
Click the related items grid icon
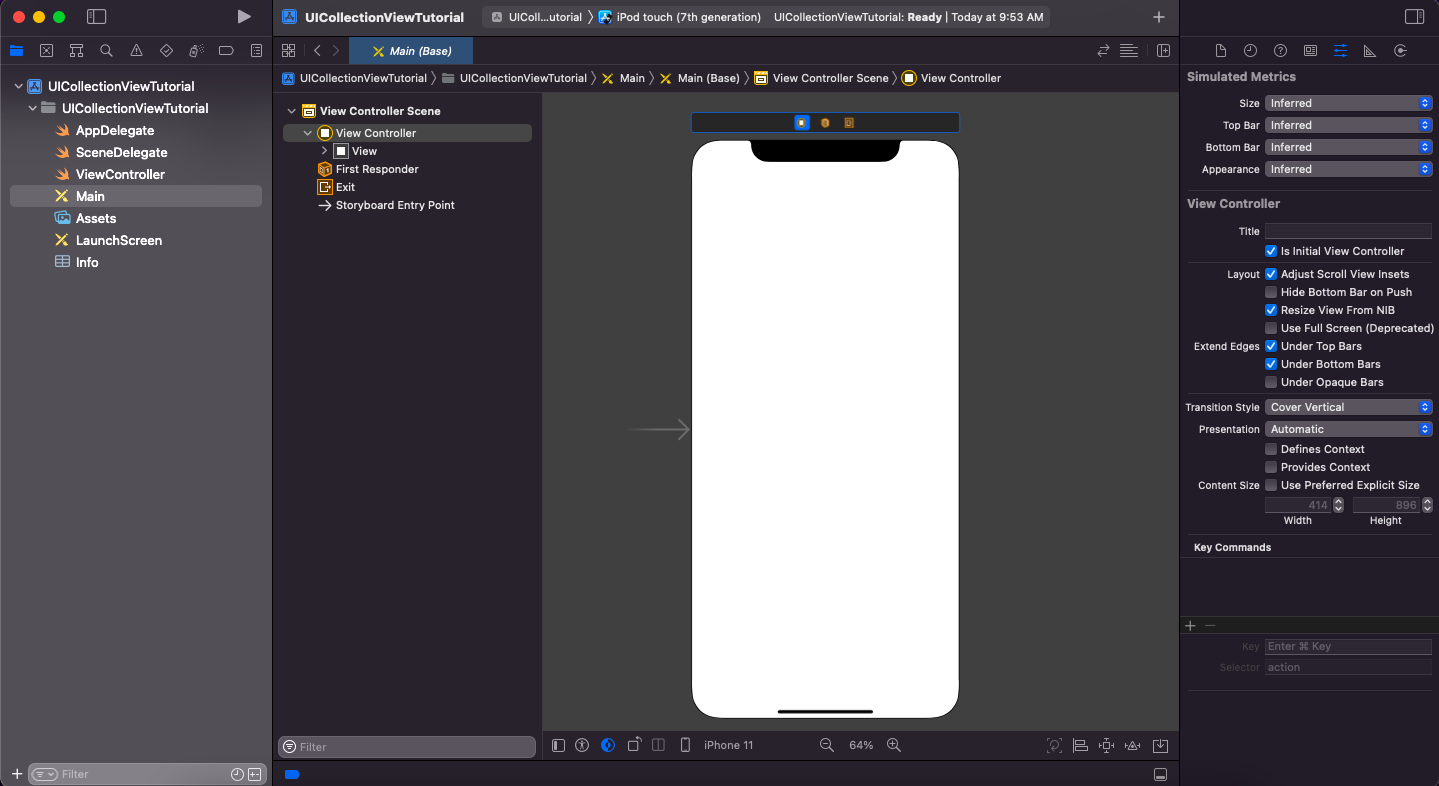pyautogui.click(x=288, y=51)
